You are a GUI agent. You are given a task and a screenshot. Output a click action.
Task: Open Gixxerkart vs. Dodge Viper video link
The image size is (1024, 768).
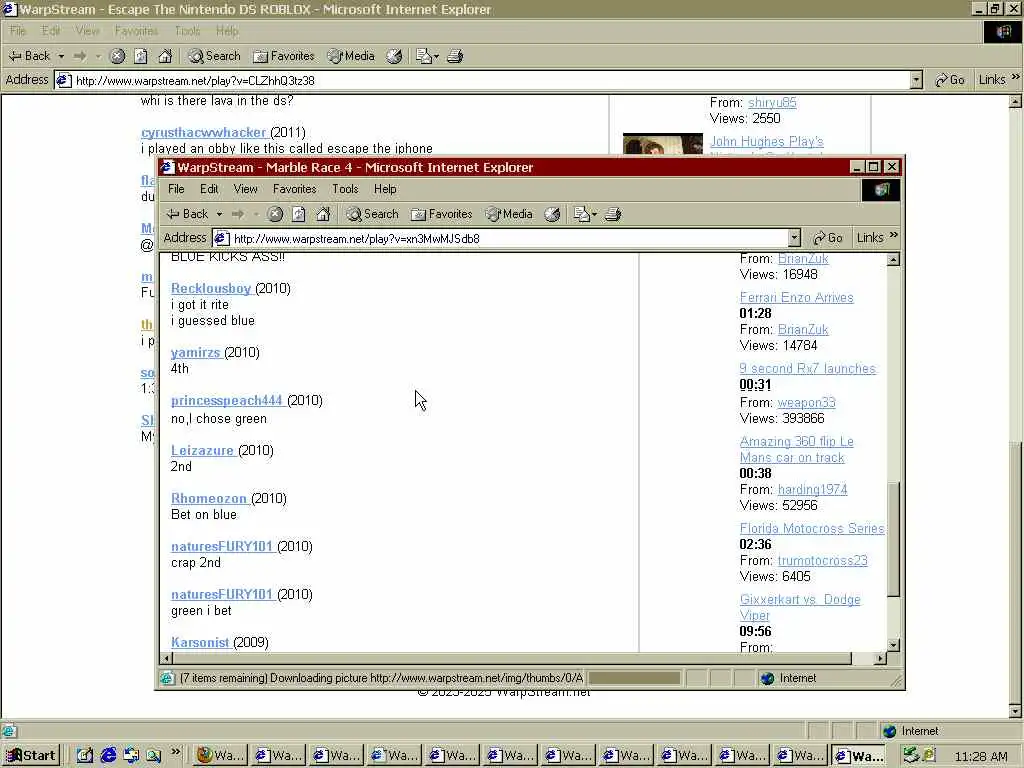(x=800, y=607)
